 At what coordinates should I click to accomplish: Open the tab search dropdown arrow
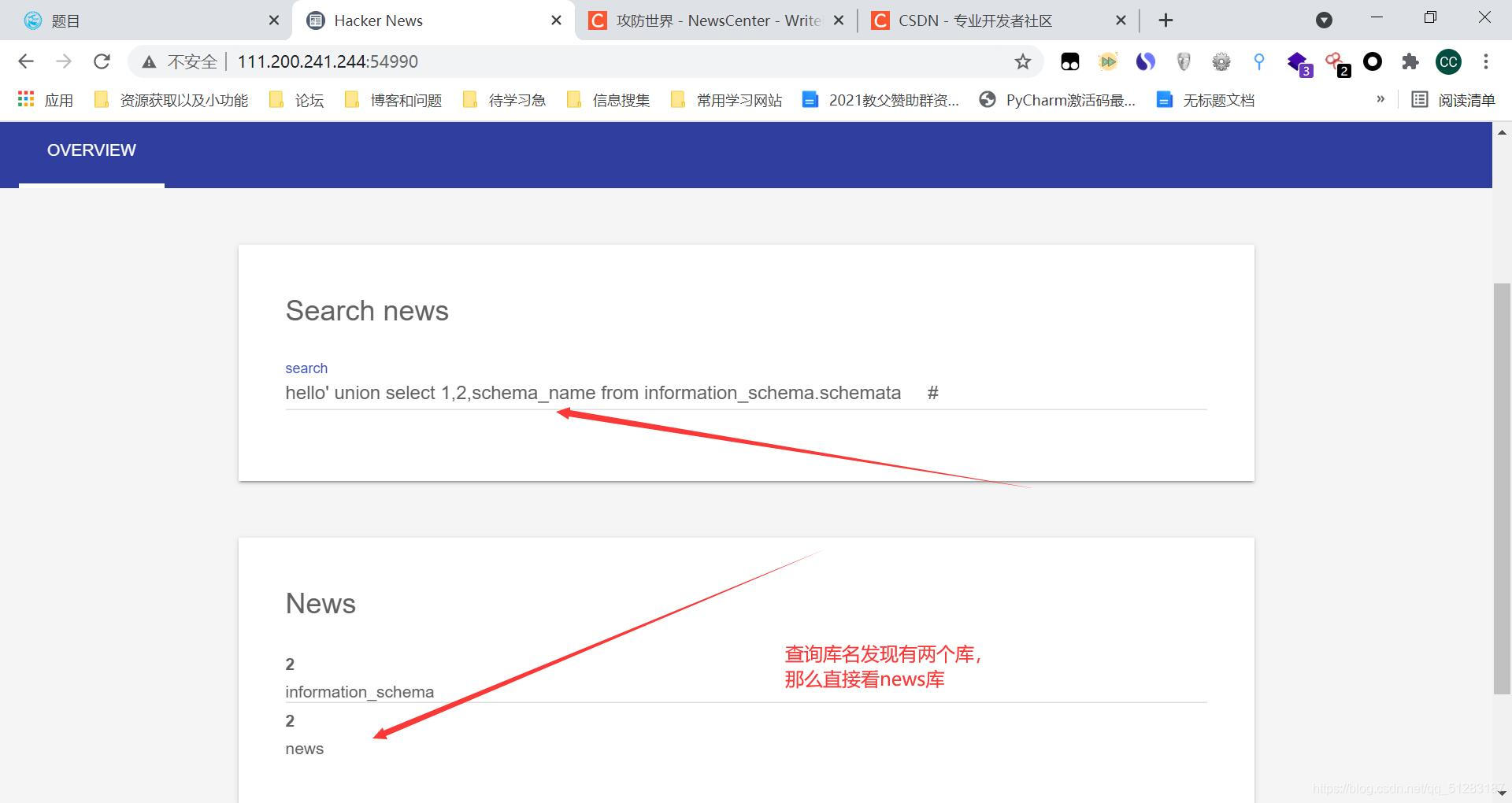pyautogui.click(x=1324, y=20)
